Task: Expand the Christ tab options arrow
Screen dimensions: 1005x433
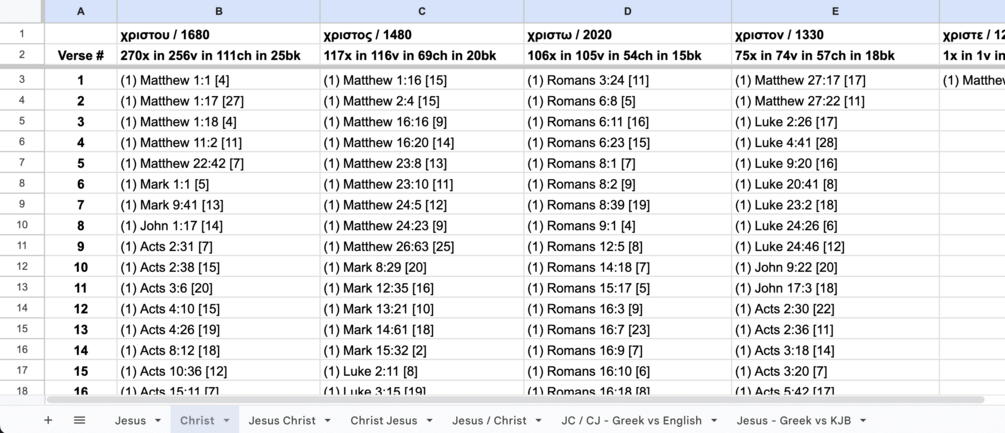Action: pos(227,421)
